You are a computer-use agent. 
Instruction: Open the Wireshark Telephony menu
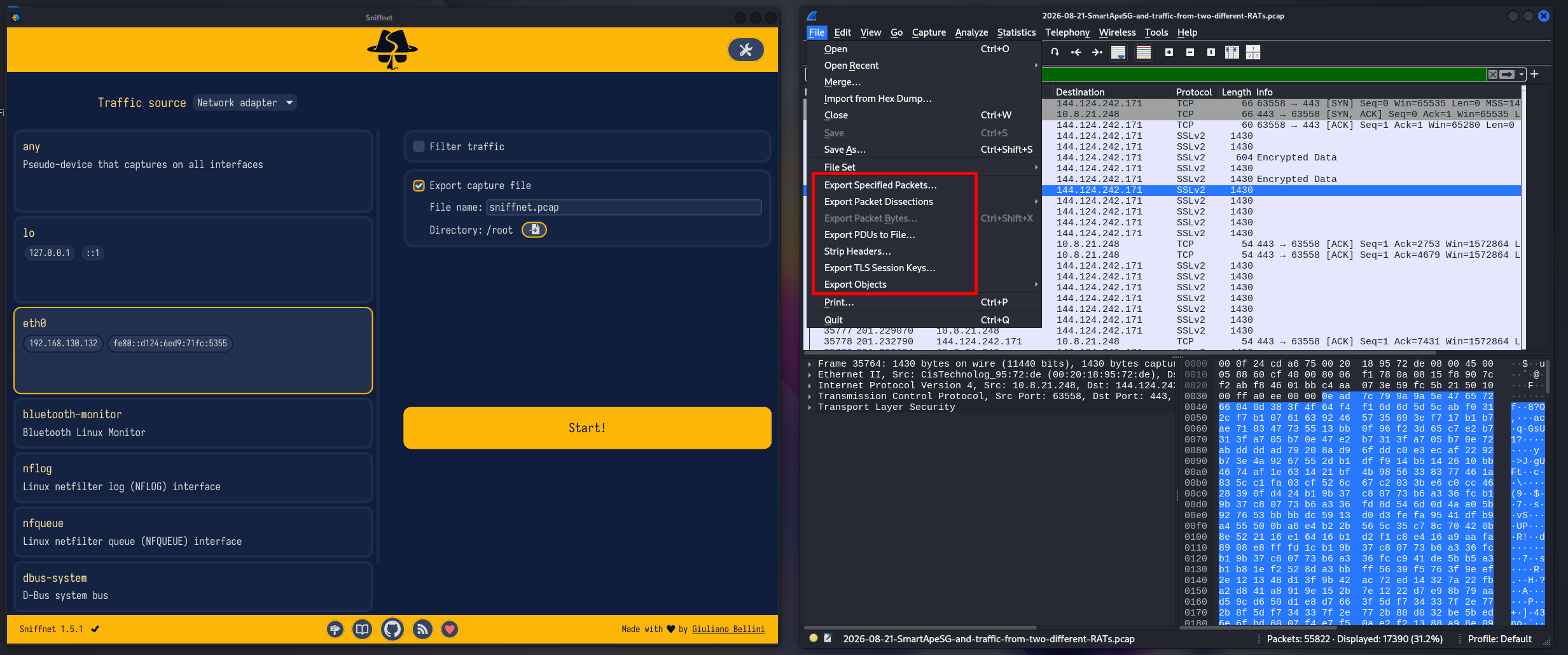pyautogui.click(x=1067, y=32)
